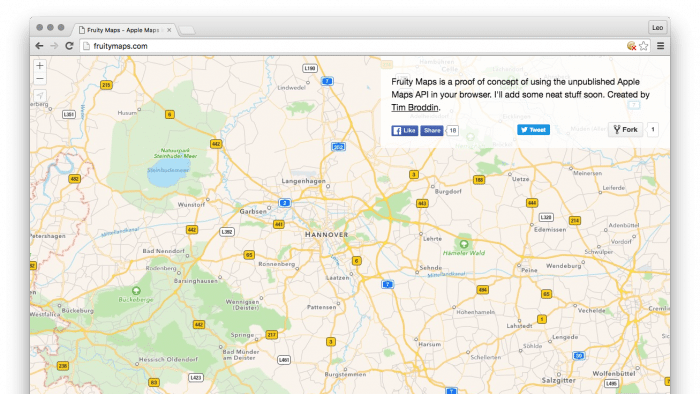700x394 pixels.
Task: Click the Facebook Like button
Action: [405, 130]
